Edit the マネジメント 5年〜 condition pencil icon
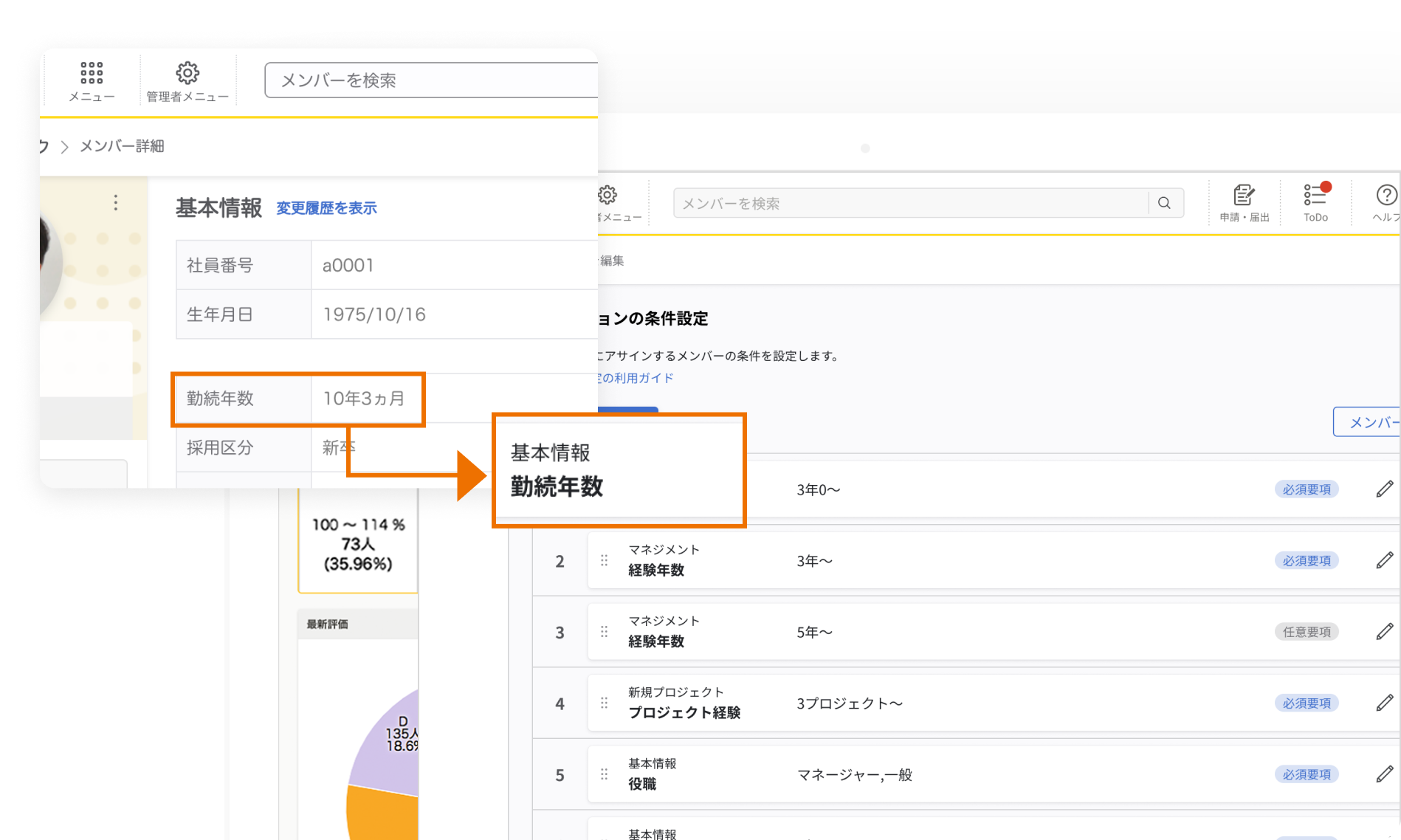1401x840 pixels. coord(1385,631)
